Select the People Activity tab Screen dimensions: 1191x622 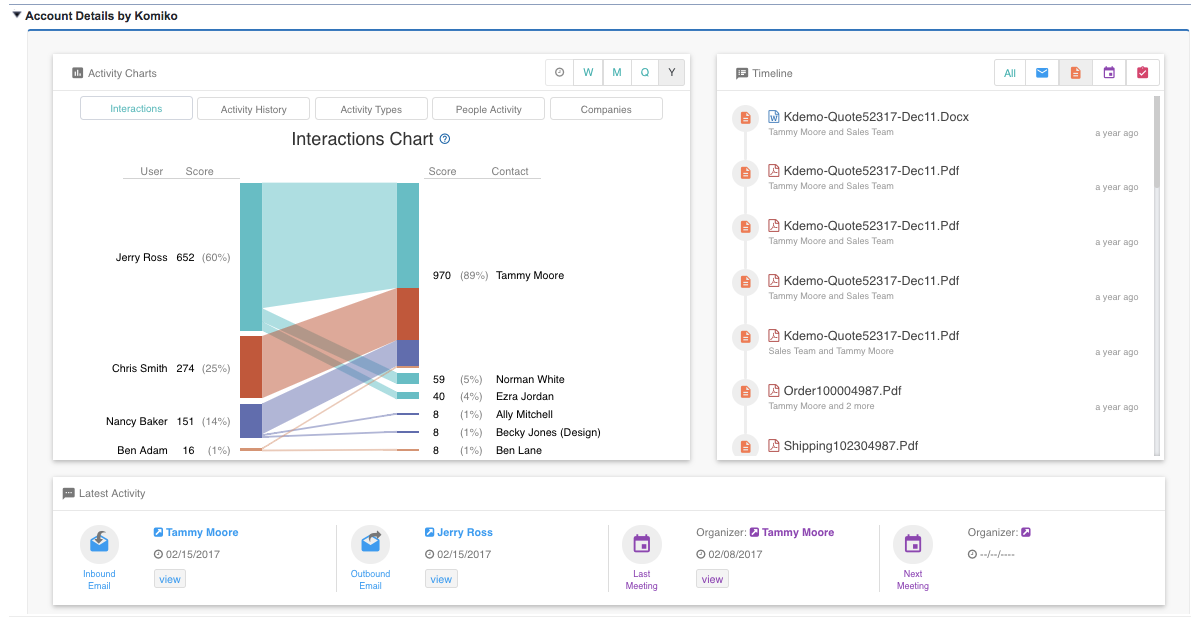coord(488,108)
